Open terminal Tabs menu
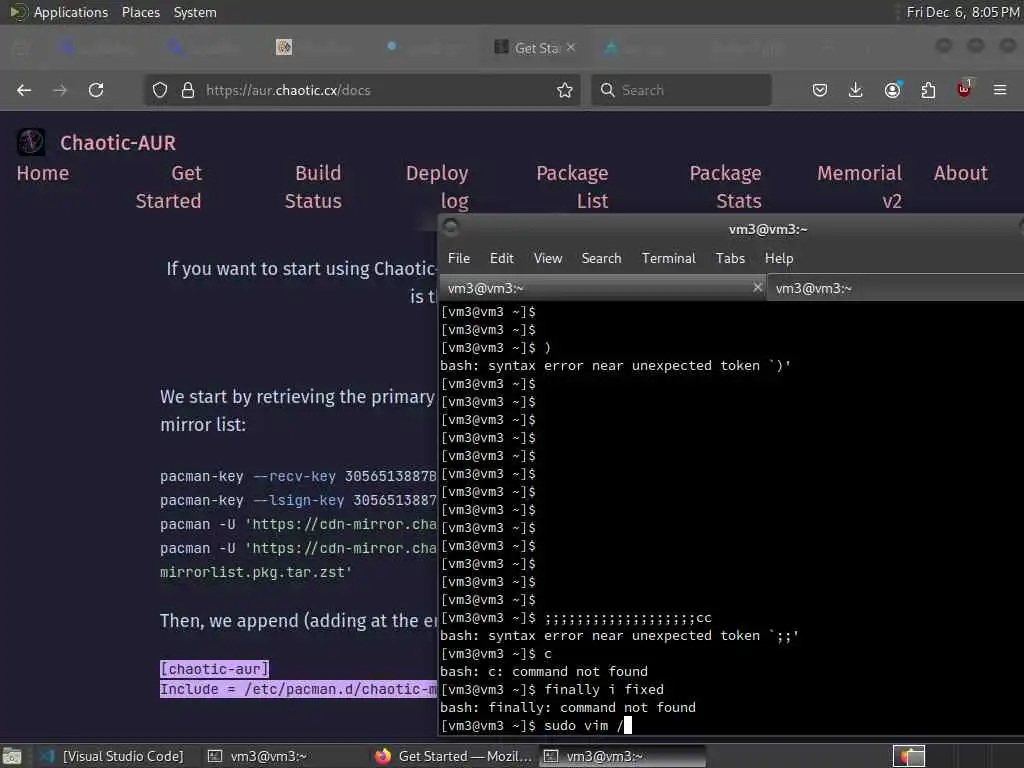Viewport: 1024px width, 768px height. tap(729, 258)
